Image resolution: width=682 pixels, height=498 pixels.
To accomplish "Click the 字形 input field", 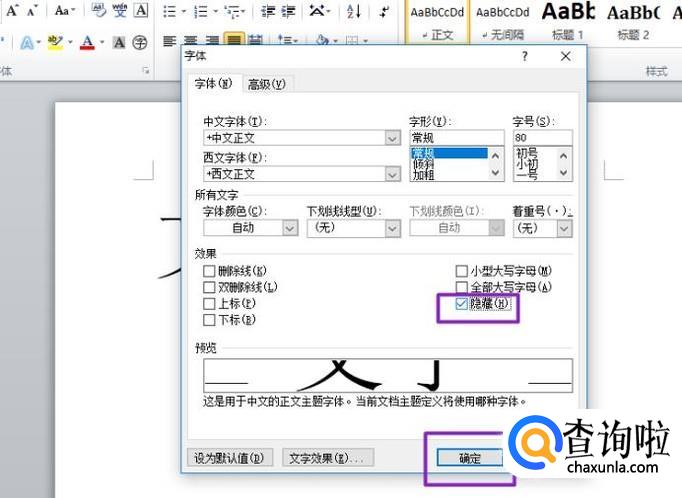I will [457, 138].
